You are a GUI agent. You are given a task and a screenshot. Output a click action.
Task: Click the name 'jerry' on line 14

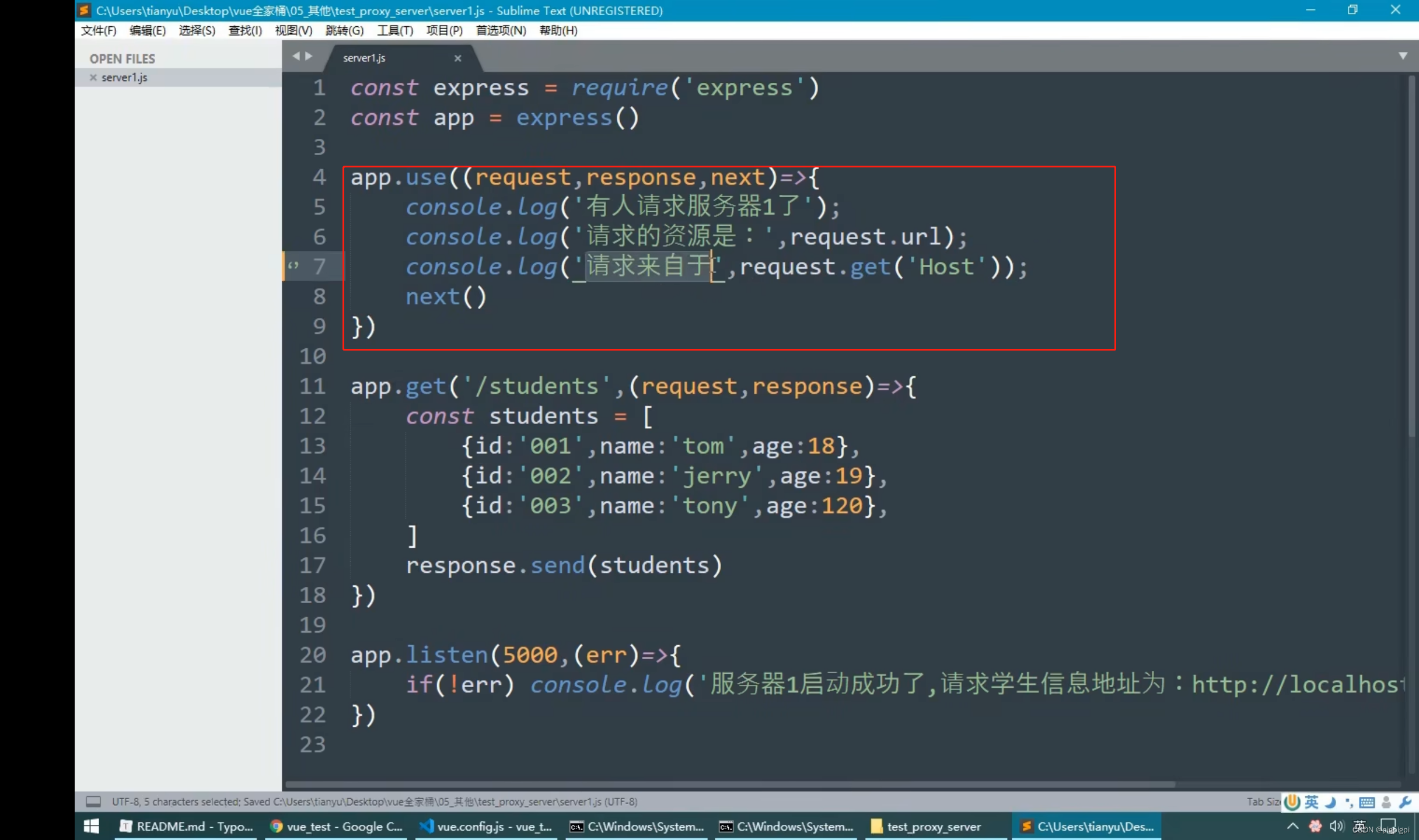(717, 476)
